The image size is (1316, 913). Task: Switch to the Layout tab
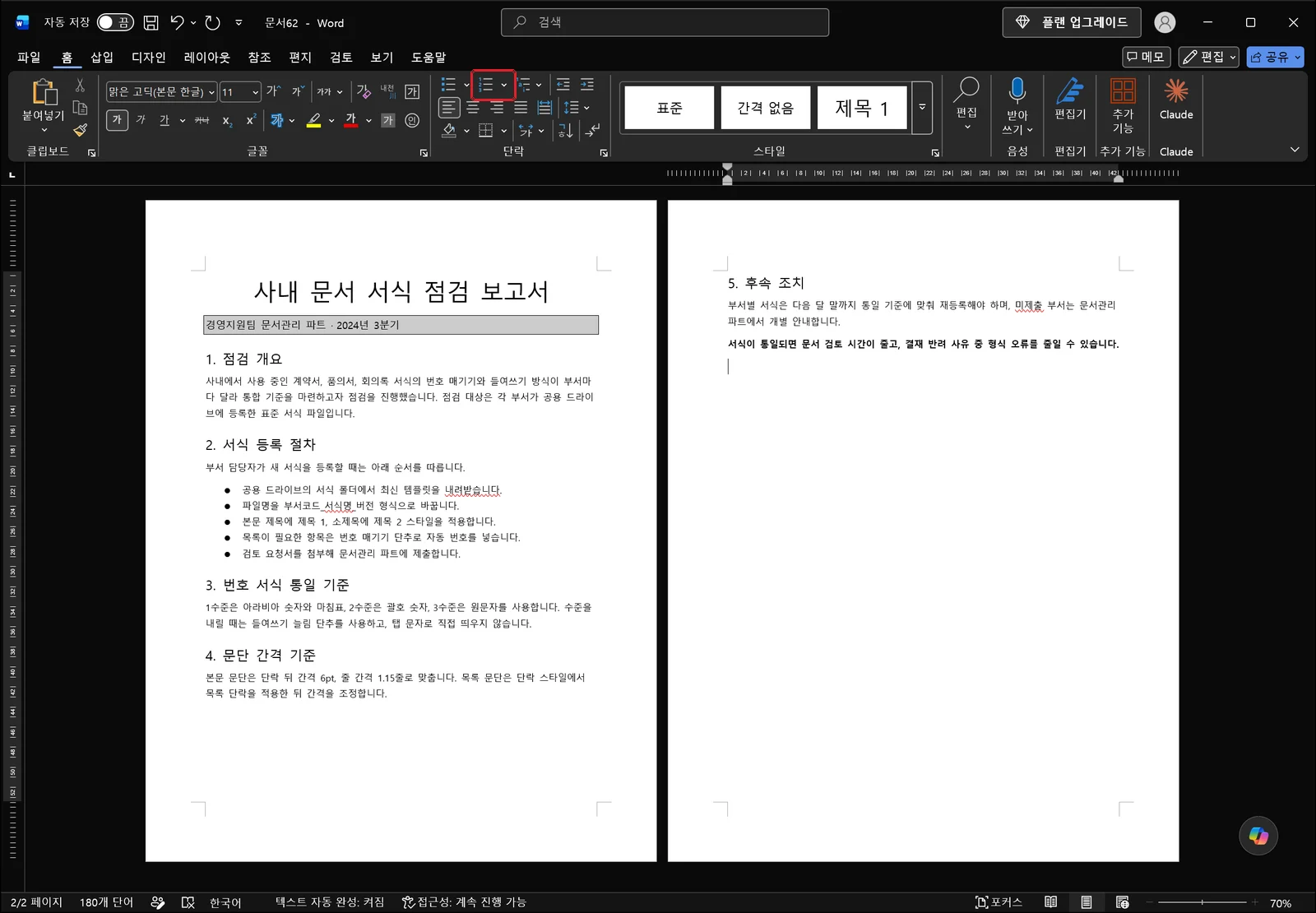(207, 57)
